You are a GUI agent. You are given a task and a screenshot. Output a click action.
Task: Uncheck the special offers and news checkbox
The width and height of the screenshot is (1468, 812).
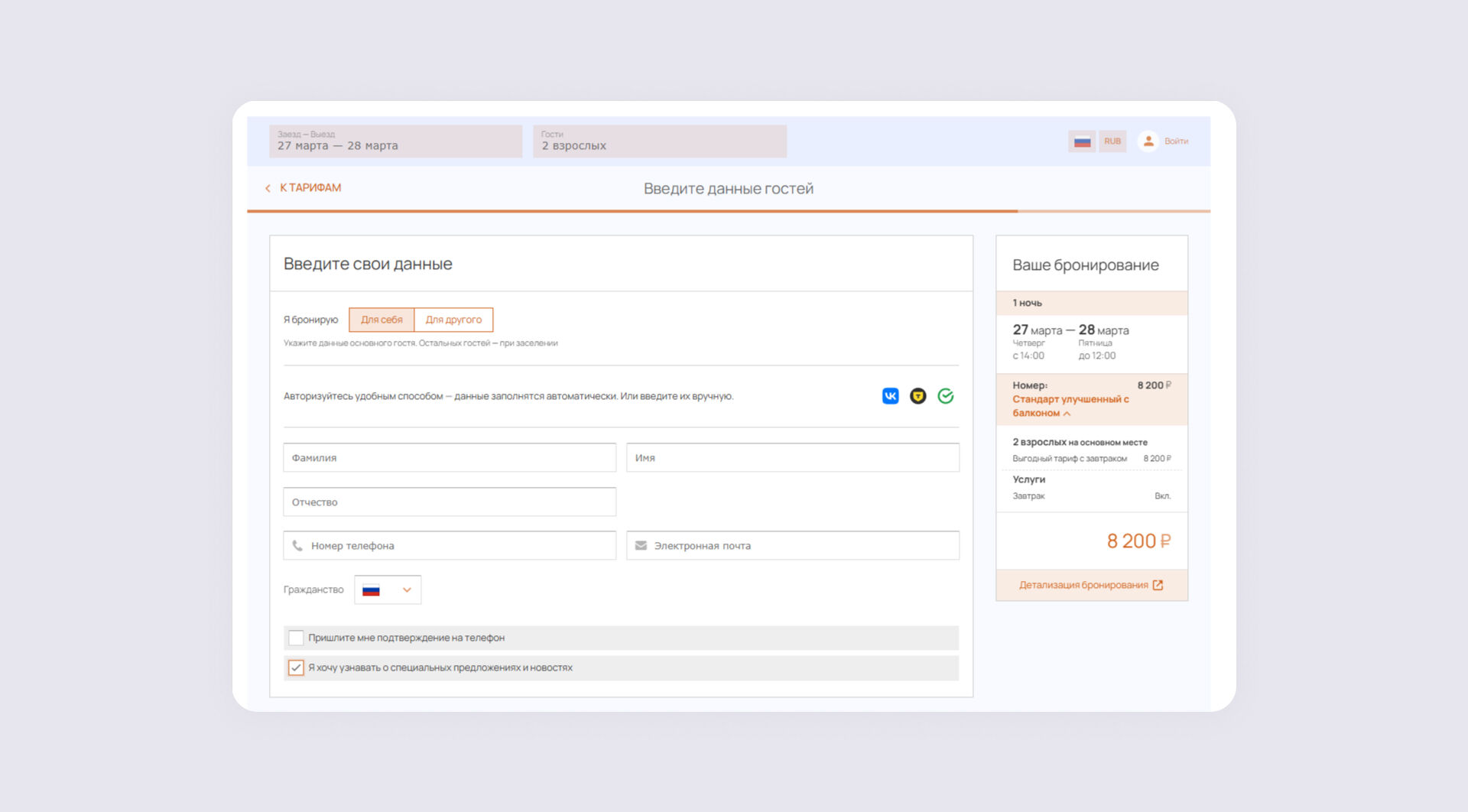click(x=296, y=667)
